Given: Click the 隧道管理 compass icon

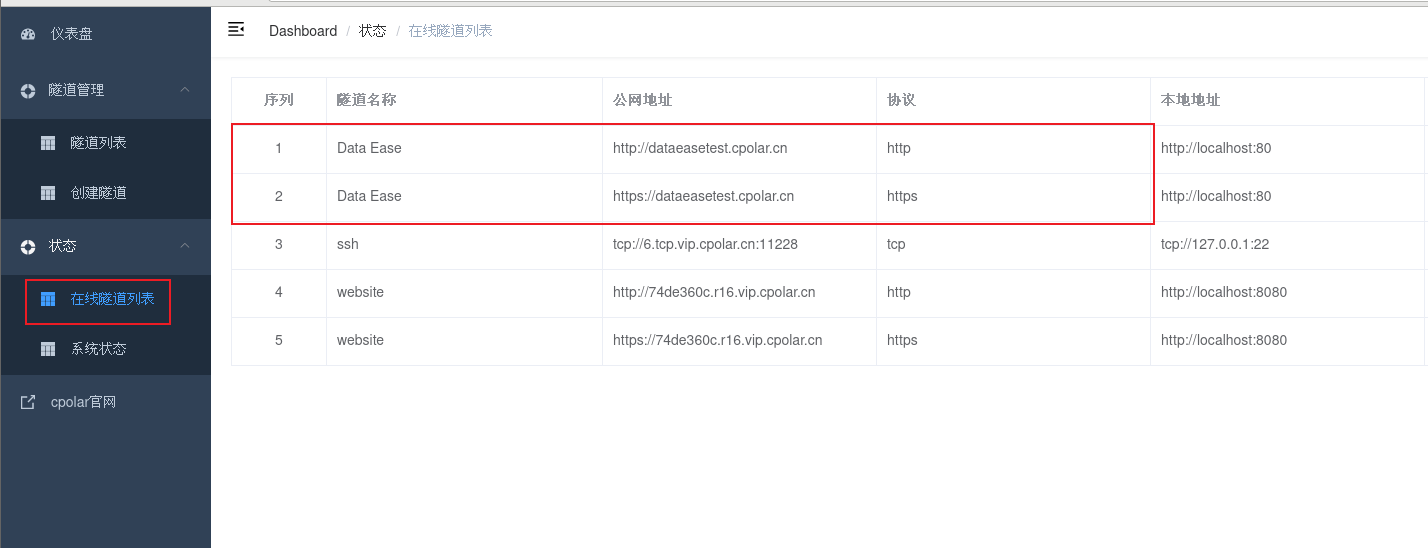Looking at the screenshot, I should [x=28, y=90].
